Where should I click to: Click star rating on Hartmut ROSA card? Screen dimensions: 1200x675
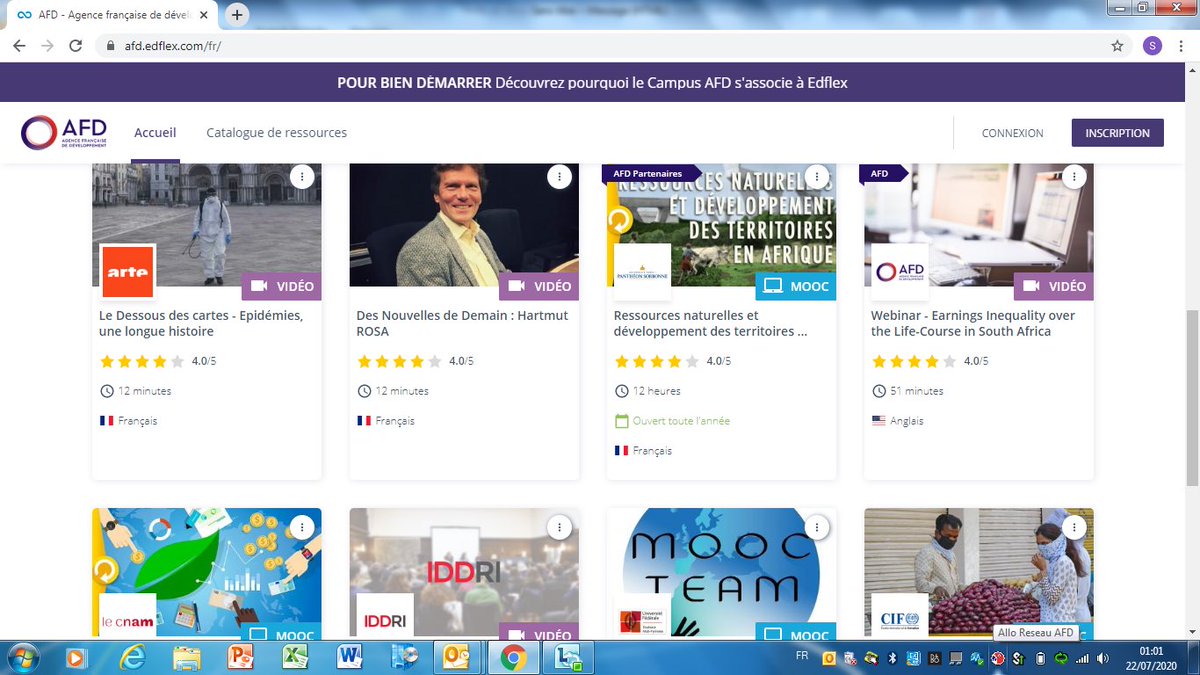click(399, 361)
